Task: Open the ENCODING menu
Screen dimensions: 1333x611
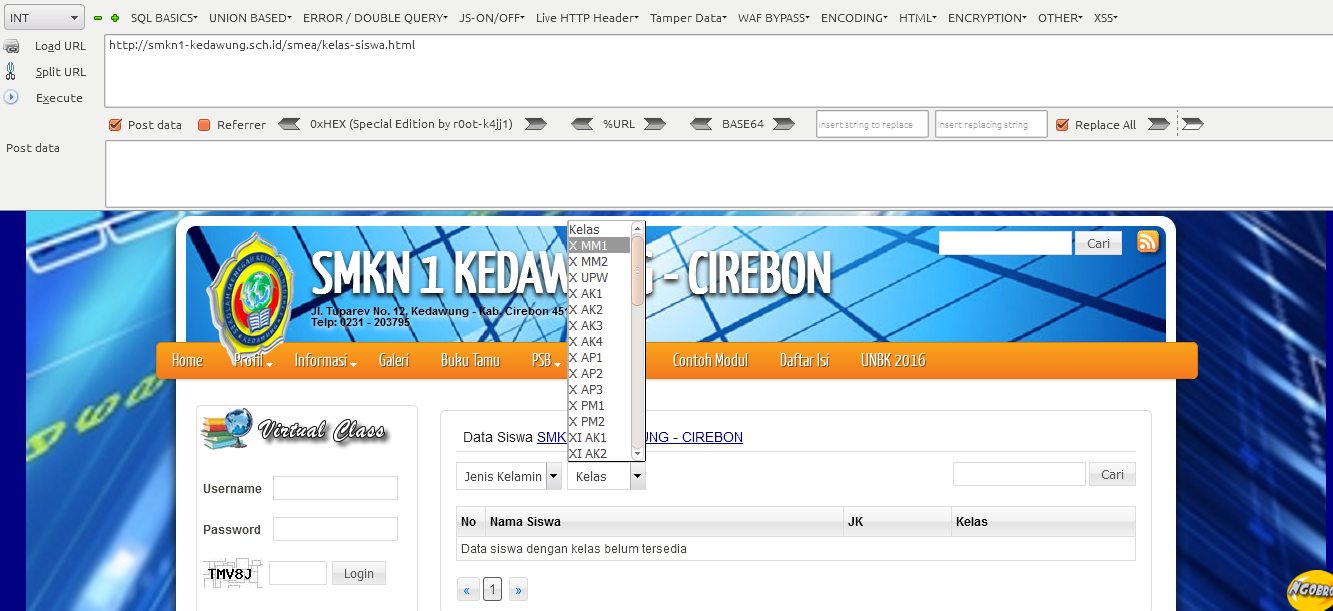Action: tap(855, 18)
